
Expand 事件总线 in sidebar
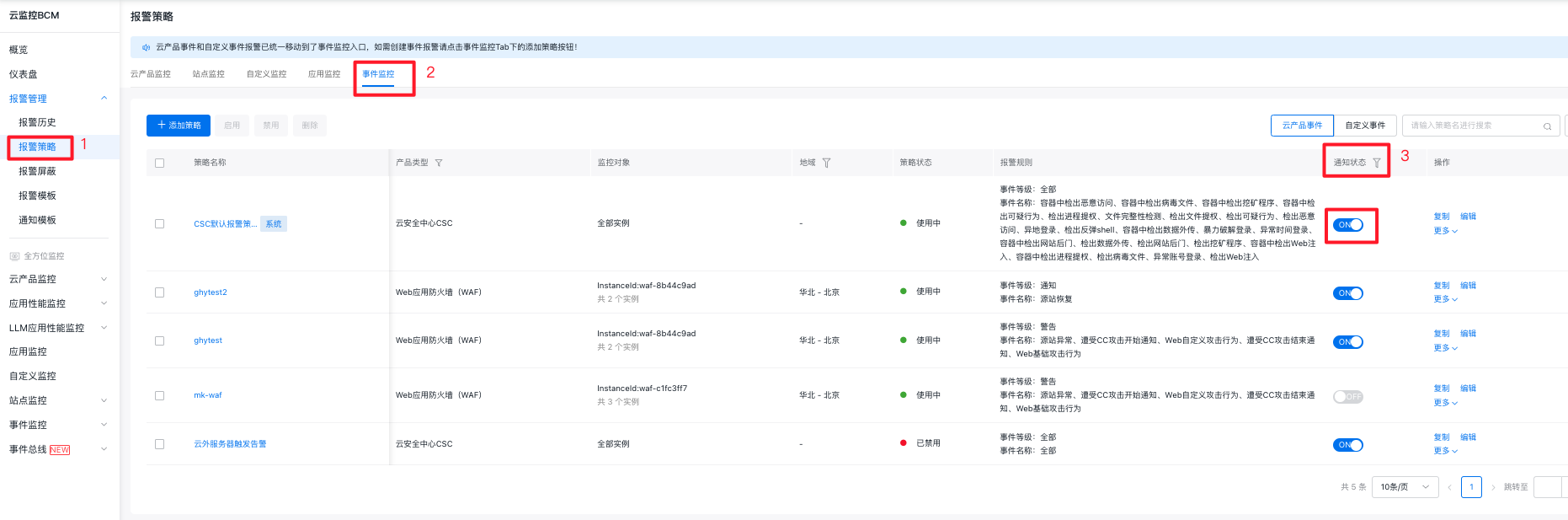click(104, 449)
